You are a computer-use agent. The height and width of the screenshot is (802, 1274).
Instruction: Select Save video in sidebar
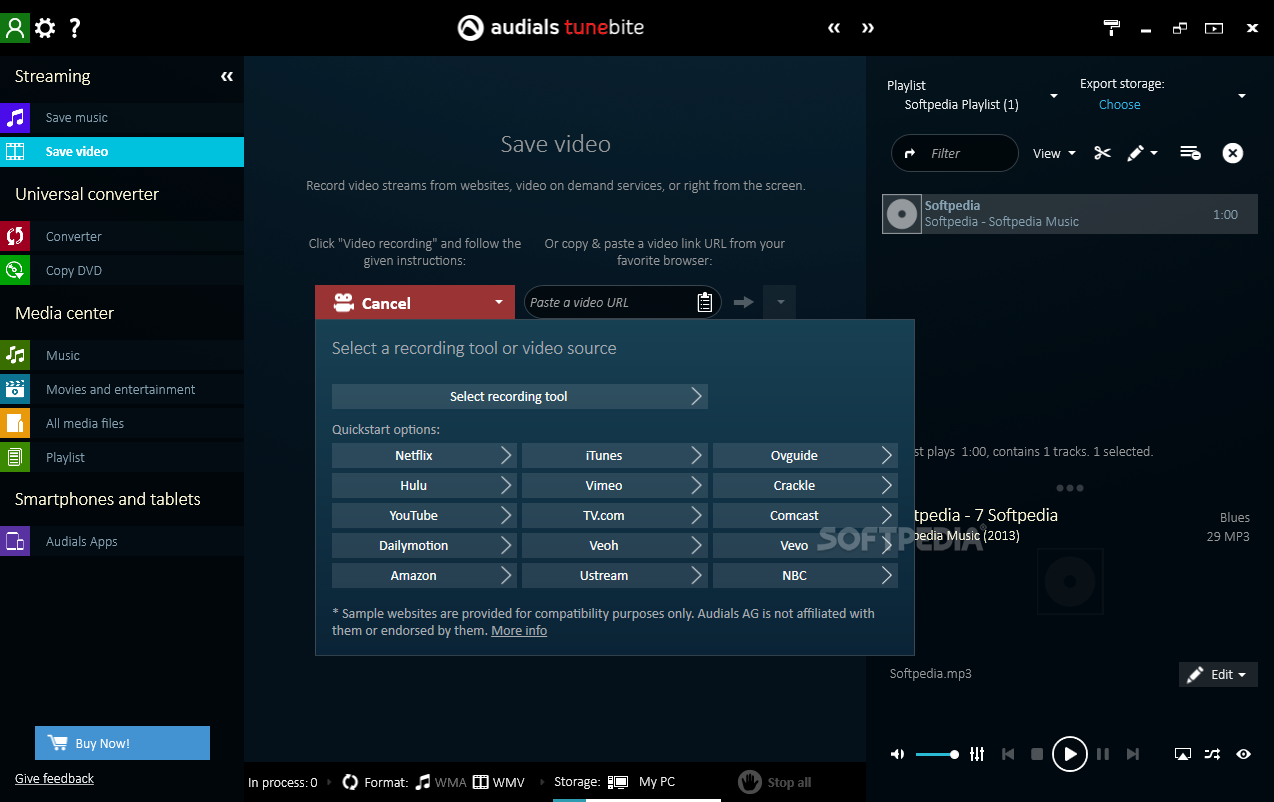[122, 151]
